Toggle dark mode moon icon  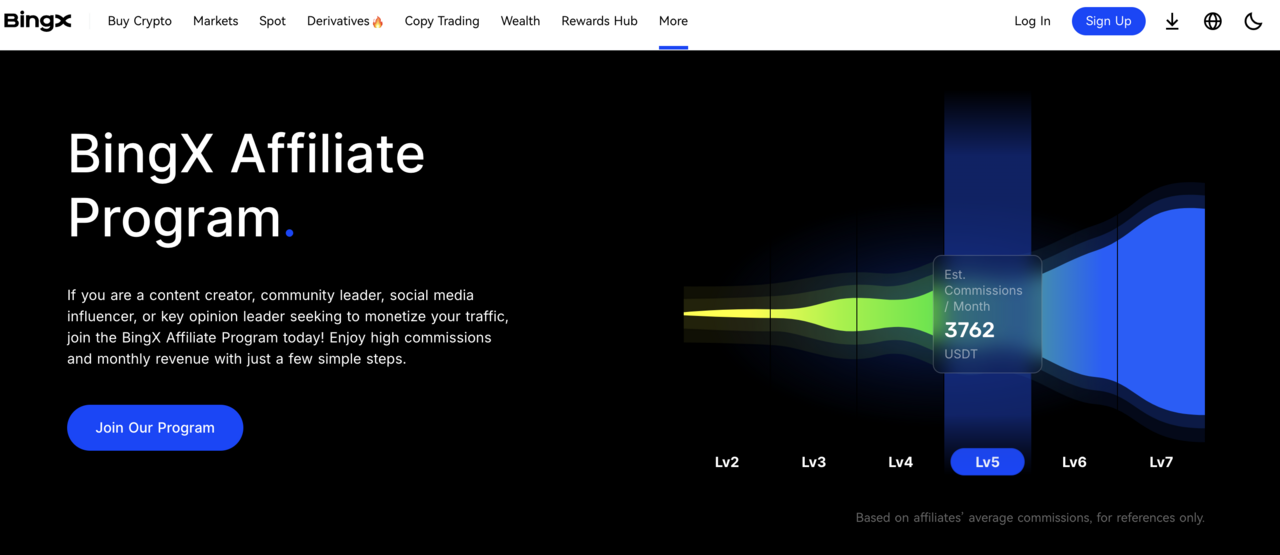[x=1253, y=21]
